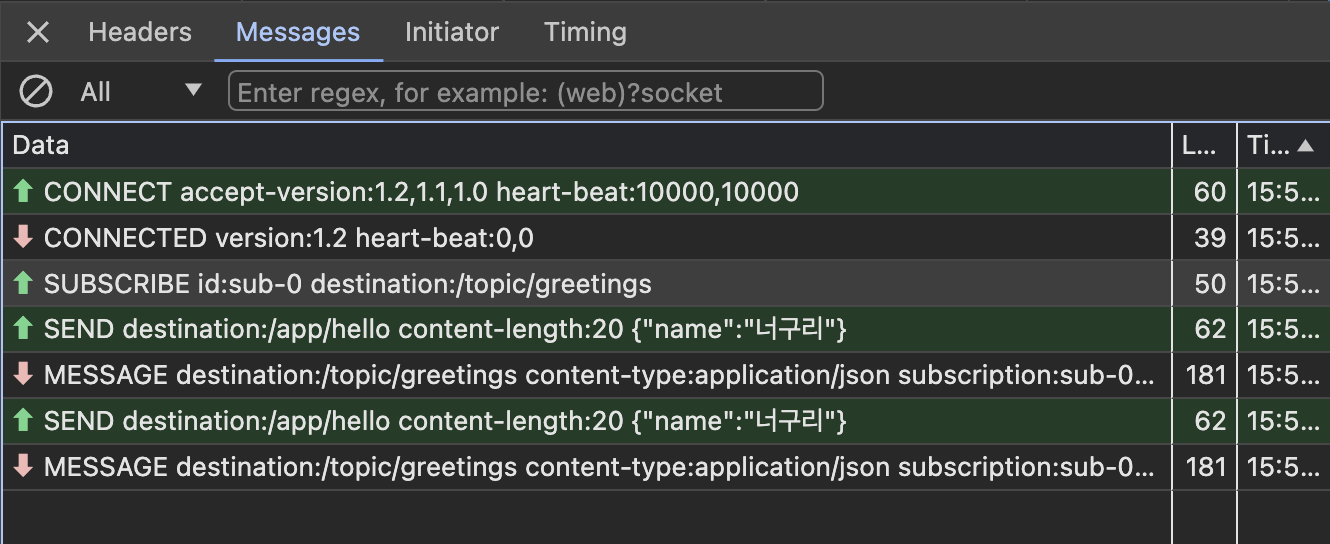Close the WebSocket details panel

tap(38, 33)
